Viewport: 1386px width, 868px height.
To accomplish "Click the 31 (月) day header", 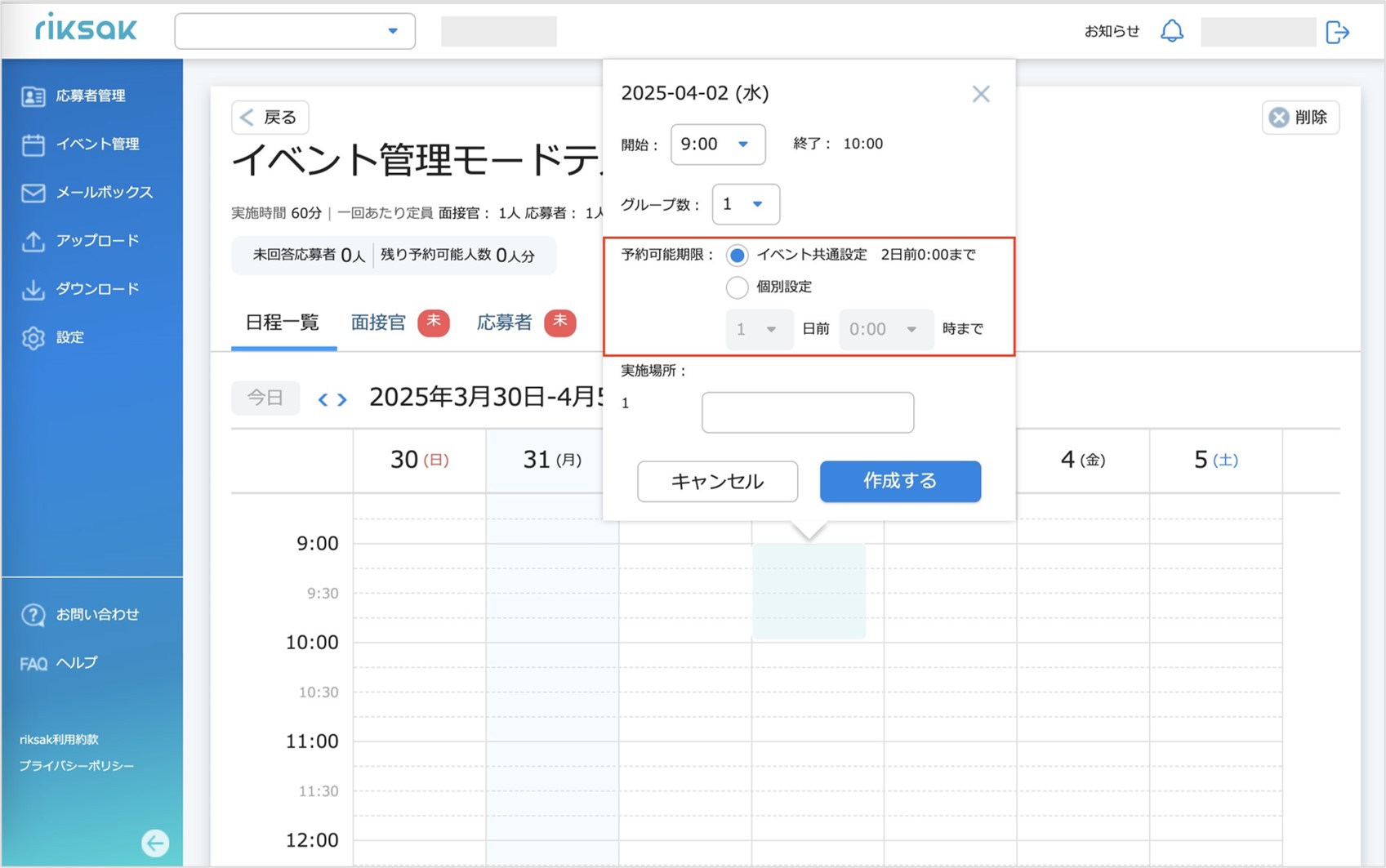I will (x=552, y=460).
